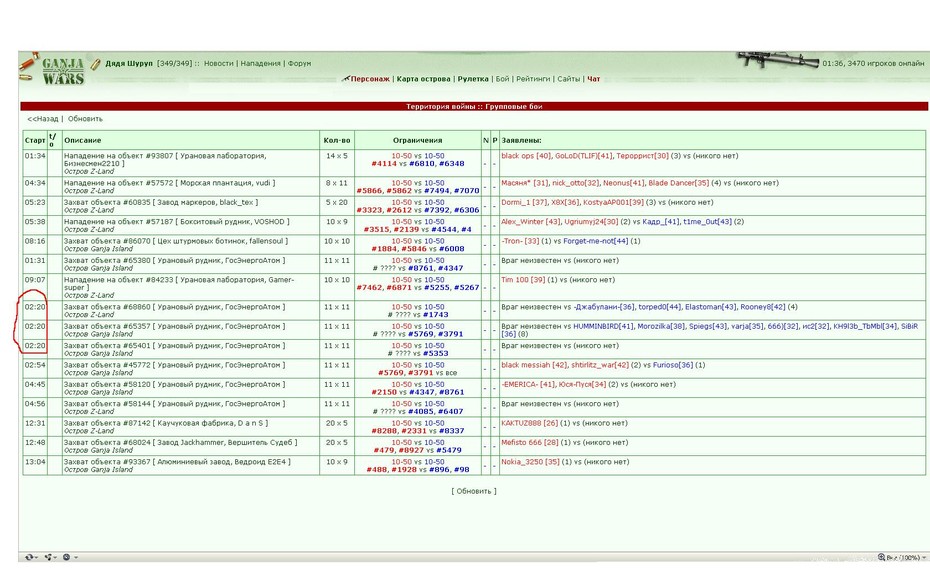Open Дядя Шуруп profile link
The width and height of the screenshot is (930, 581).
(129, 63)
